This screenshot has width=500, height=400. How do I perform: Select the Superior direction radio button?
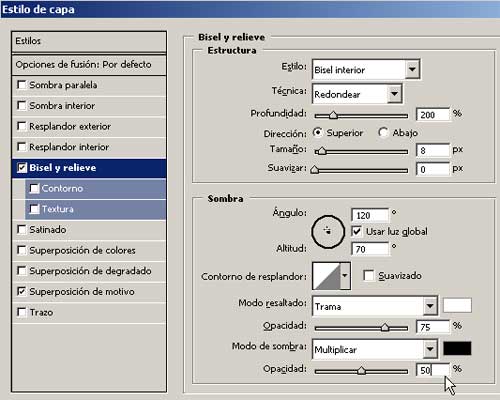coord(318,132)
